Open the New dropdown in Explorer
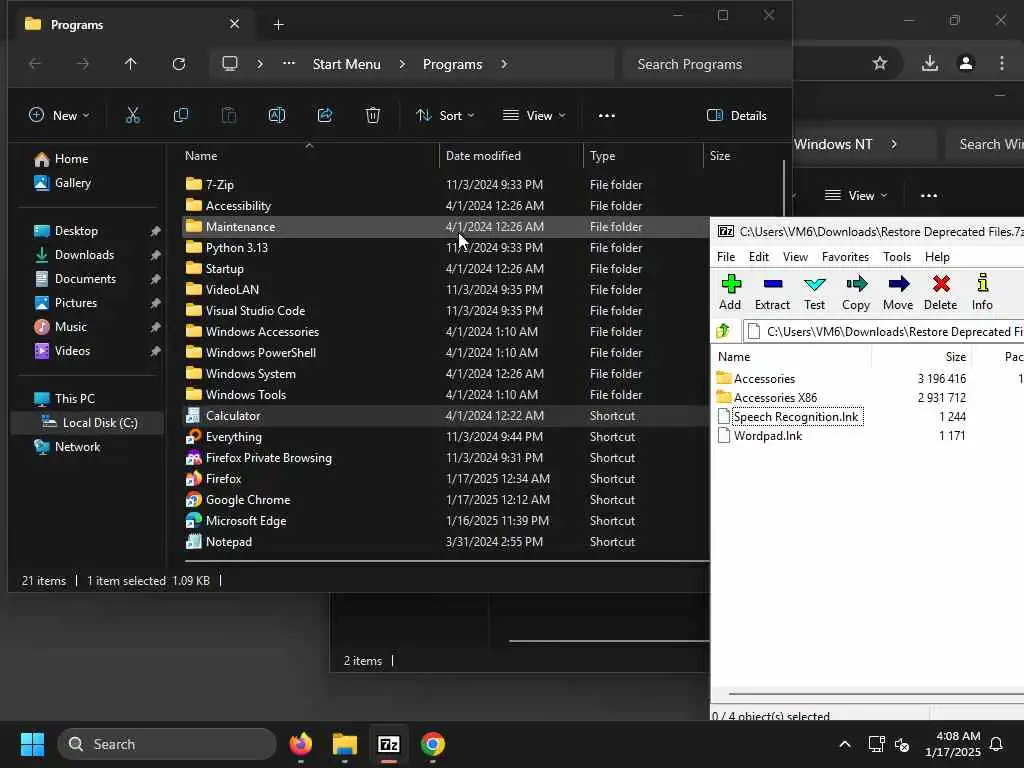Image resolution: width=1024 pixels, height=768 pixels. 59,116
